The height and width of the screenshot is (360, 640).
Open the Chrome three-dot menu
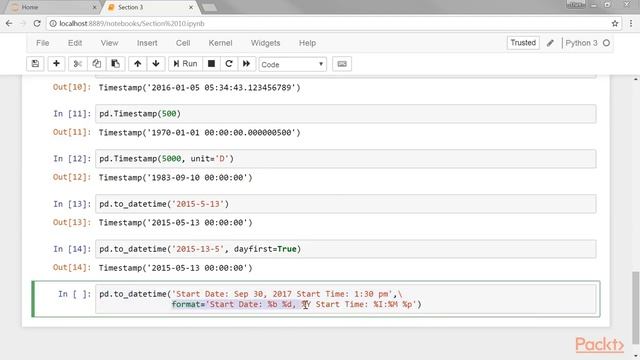click(x=631, y=24)
